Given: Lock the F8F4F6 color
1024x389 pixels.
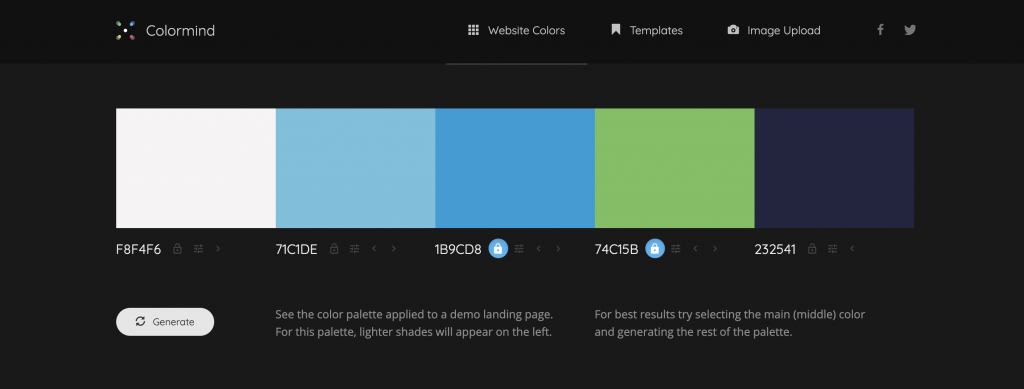Looking at the screenshot, I should [177, 249].
